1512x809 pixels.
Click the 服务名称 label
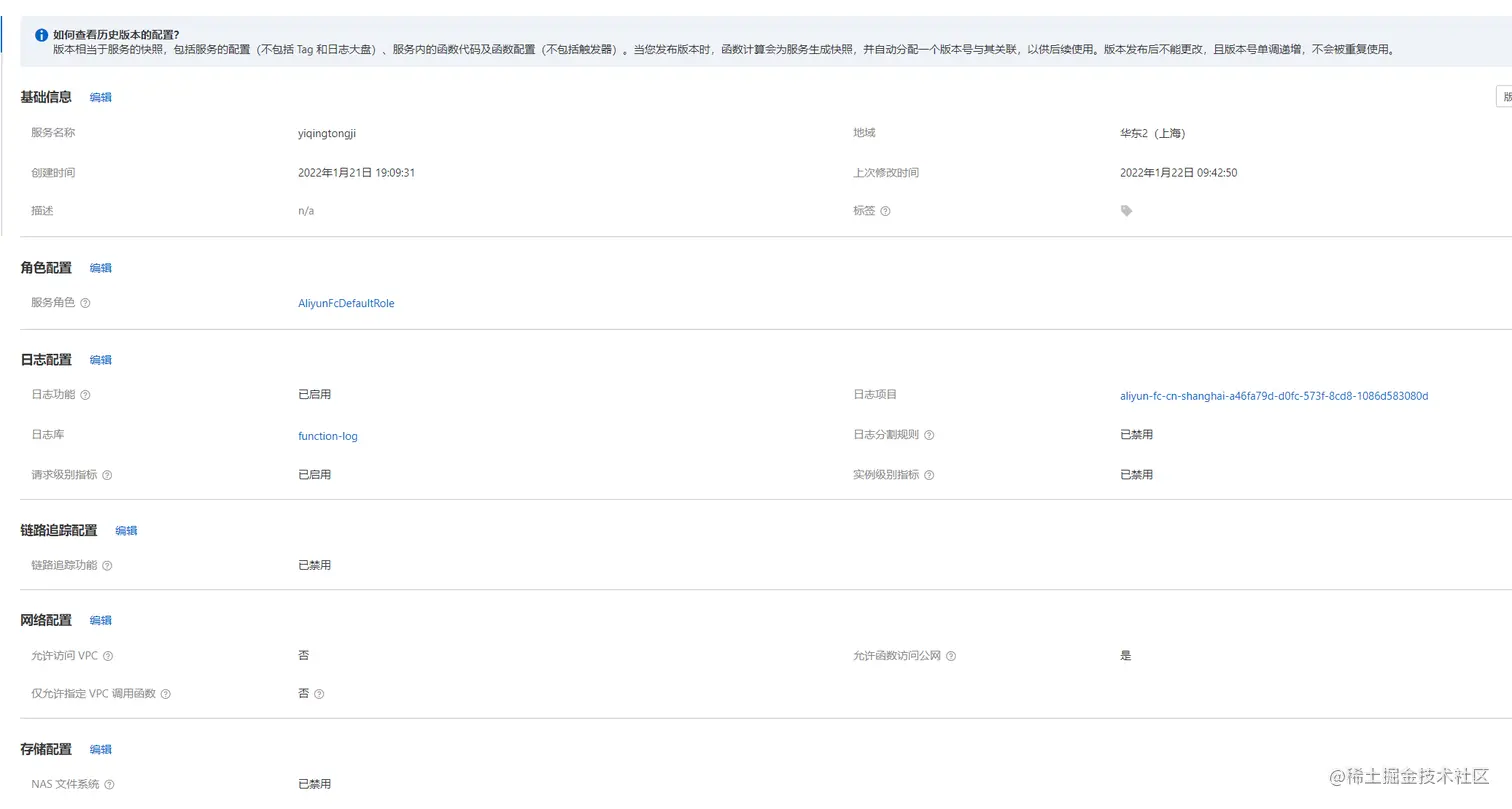click(53, 132)
